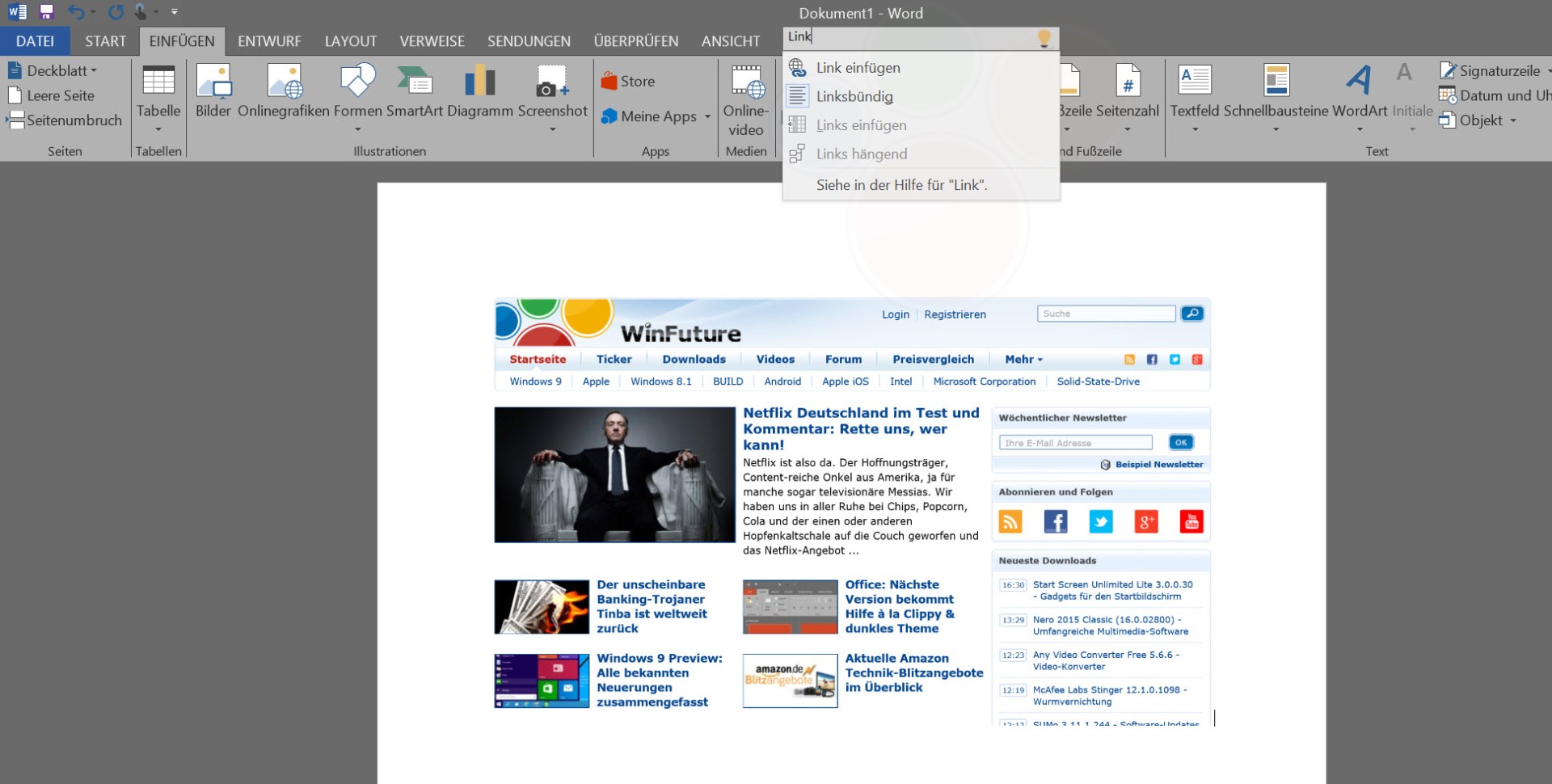Click the Save icon in quick access toolbar

47,12
